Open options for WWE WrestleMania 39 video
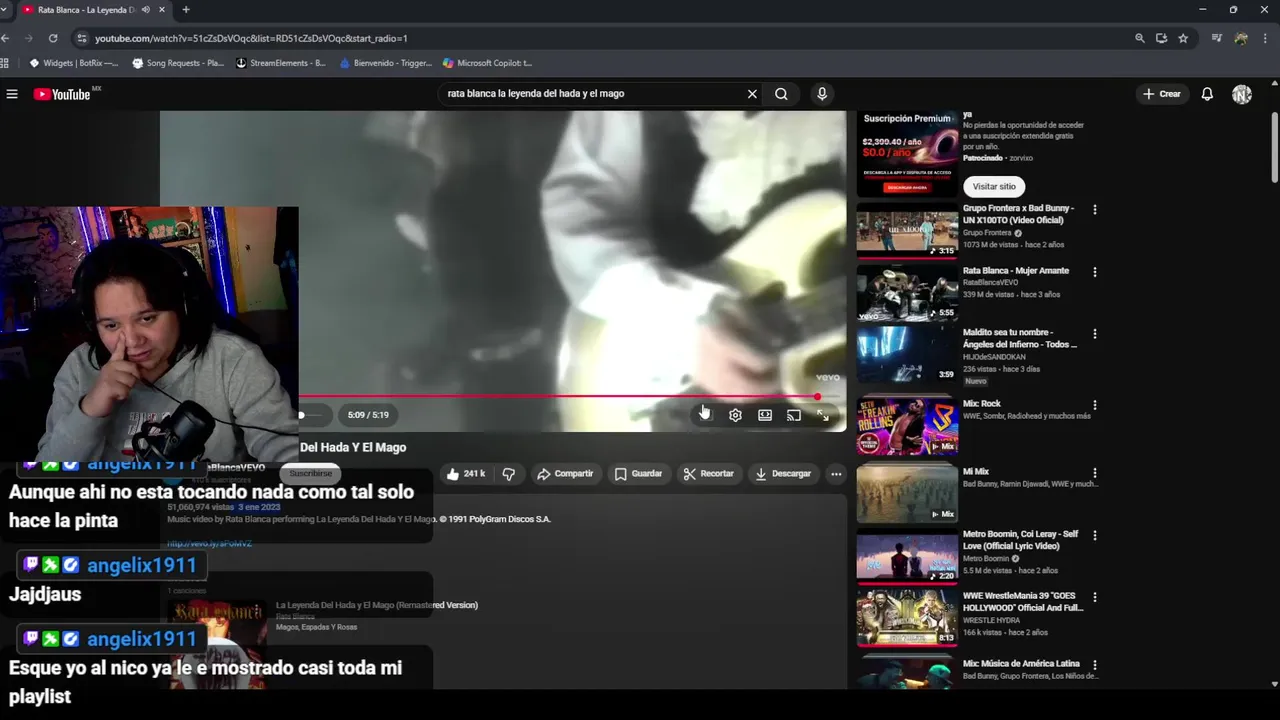The height and width of the screenshot is (720, 1280). pos(1095,597)
